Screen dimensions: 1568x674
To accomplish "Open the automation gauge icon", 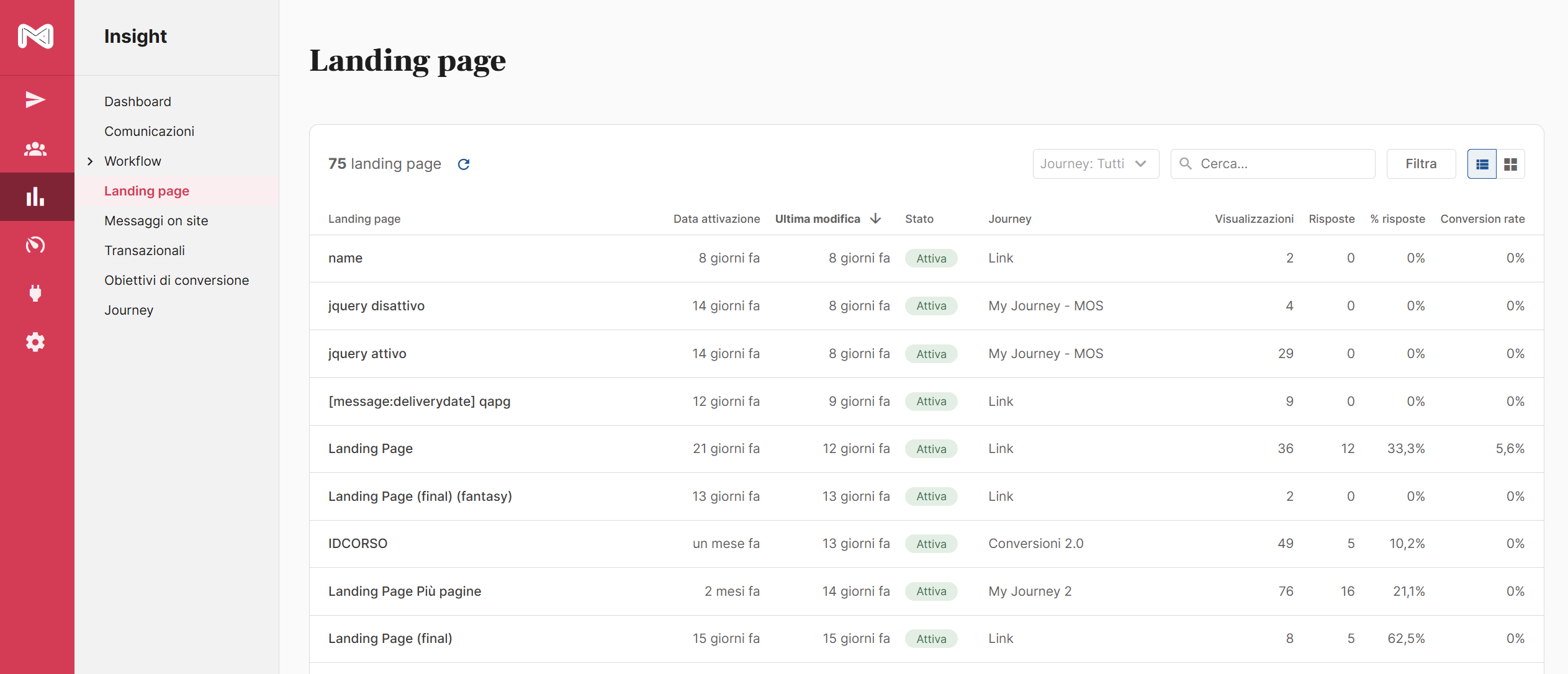I will pos(35,245).
